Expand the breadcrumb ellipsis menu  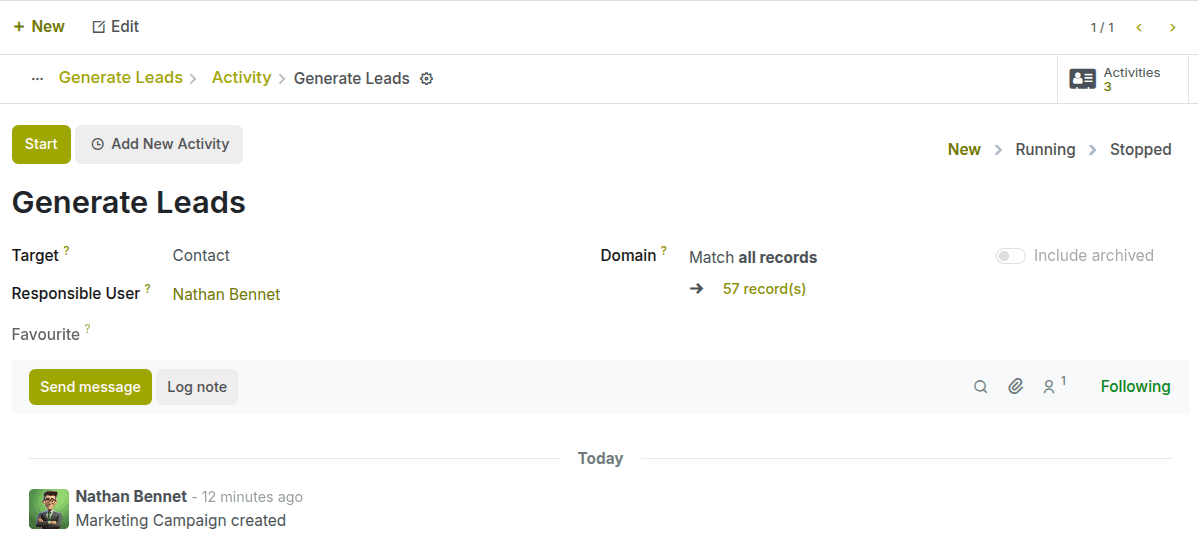pyautogui.click(x=38, y=79)
